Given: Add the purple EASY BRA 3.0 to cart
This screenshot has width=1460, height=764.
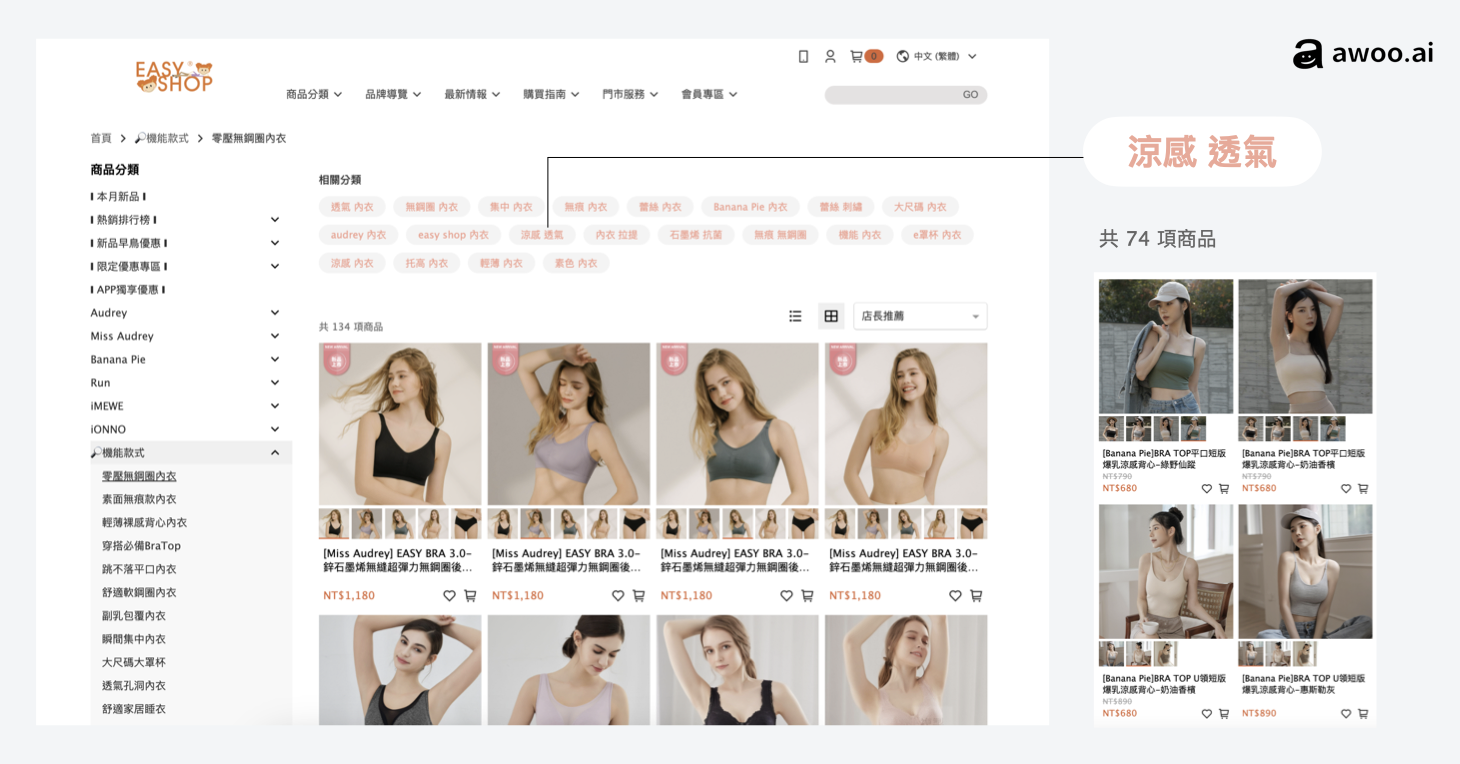Looking at the screenshot, I should [x=639, y=596].
